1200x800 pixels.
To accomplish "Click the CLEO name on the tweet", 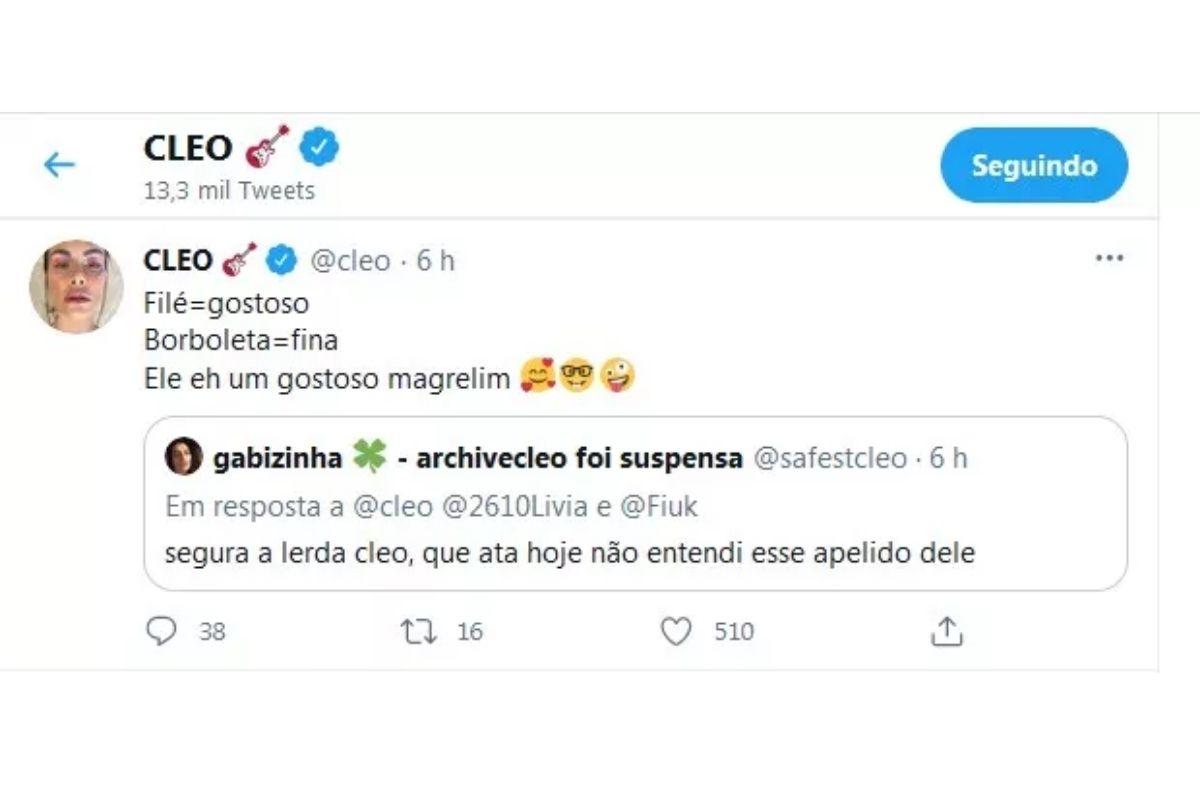I will pyautogui.click(x=179, y=261).
